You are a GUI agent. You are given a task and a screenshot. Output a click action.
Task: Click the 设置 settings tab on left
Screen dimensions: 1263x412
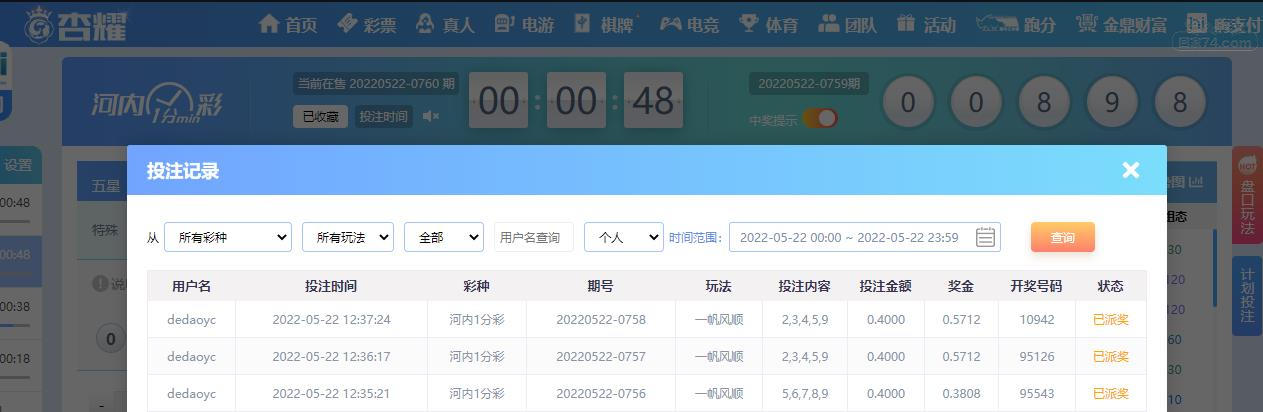point(19,166)
